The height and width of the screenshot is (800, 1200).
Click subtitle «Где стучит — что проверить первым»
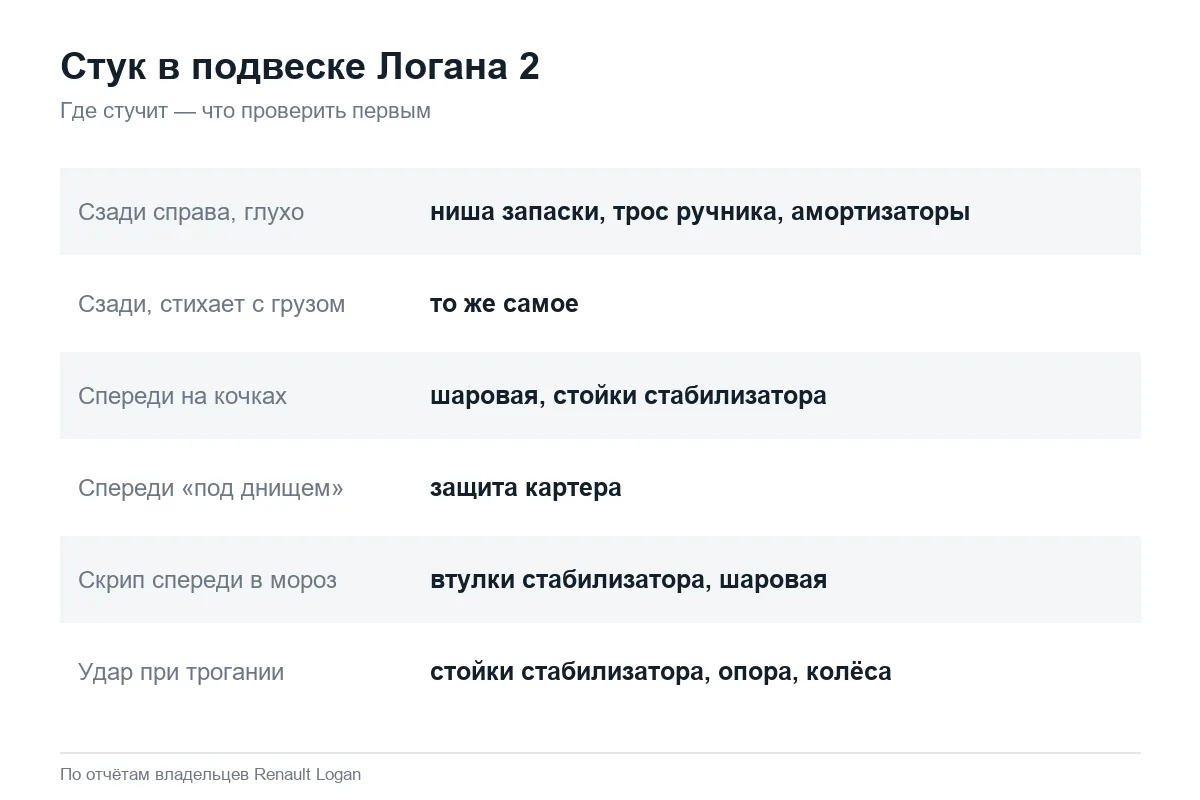click(245, 111)
